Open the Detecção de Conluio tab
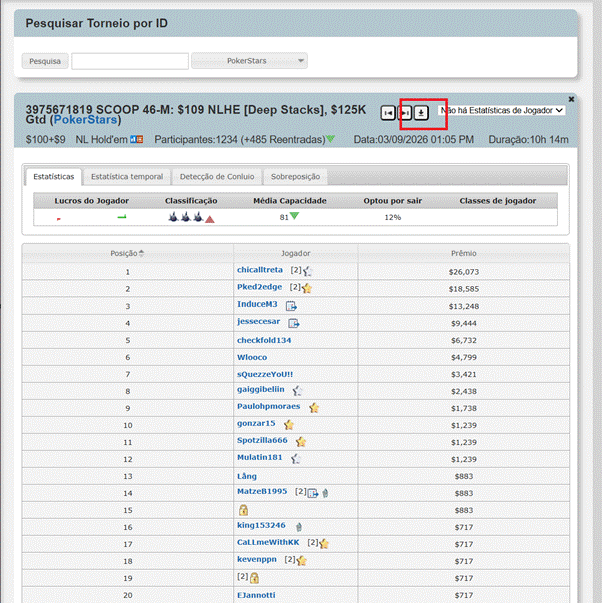602x603 pixels. pos(217,177)
